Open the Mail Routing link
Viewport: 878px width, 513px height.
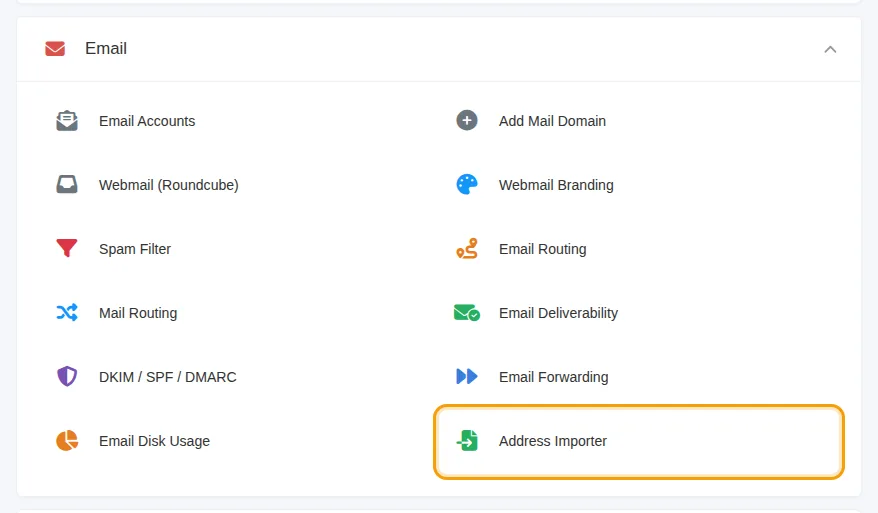(x=138, y=313)
